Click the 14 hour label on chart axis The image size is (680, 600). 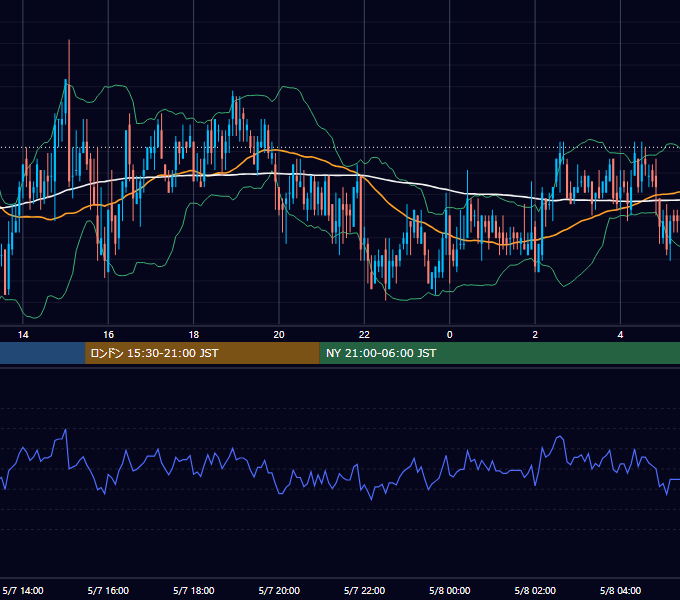click(23, 335)
